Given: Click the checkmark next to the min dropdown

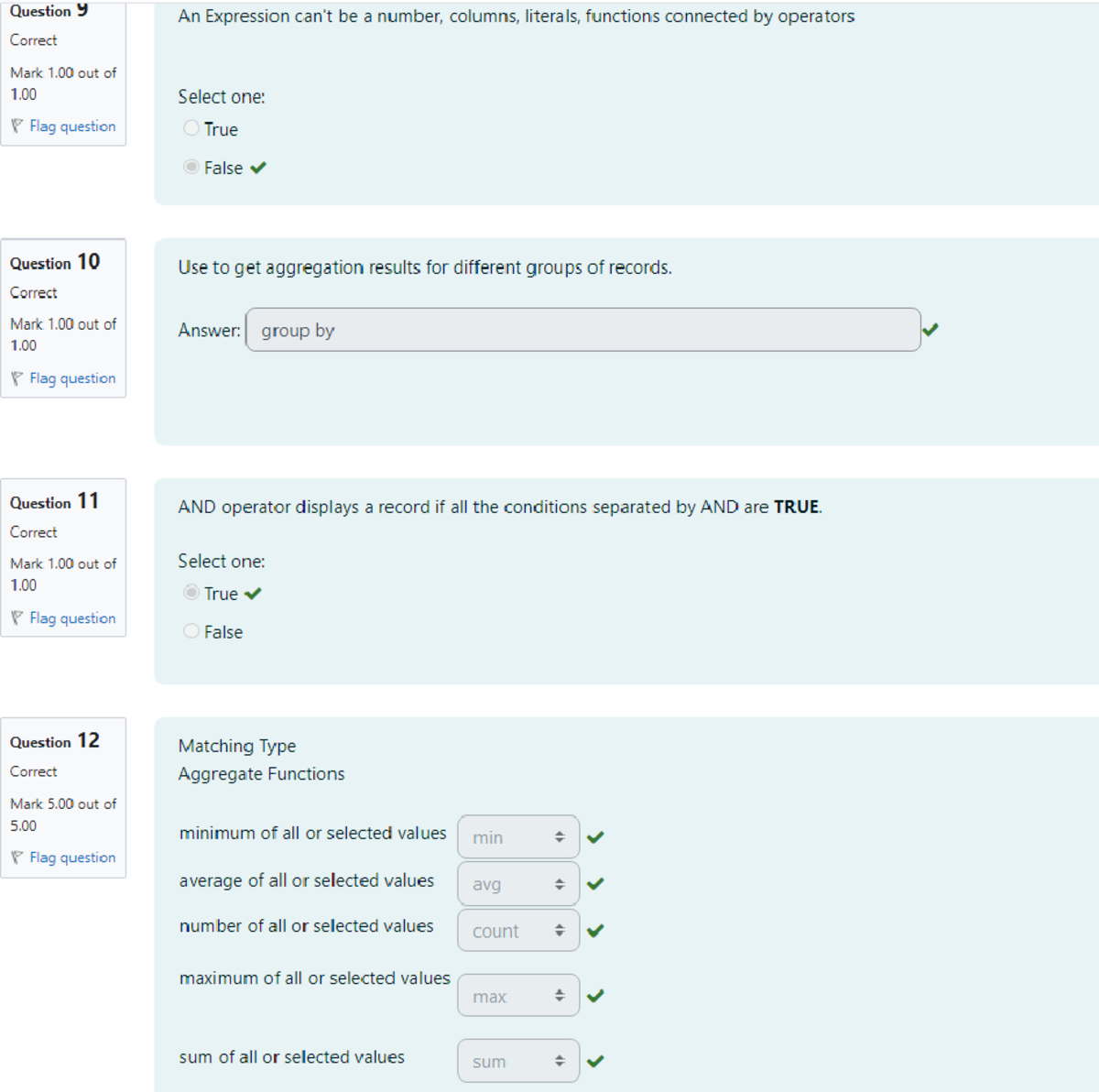Looking at the screenshot, I should pyautogui.click(x=595, y=837).
